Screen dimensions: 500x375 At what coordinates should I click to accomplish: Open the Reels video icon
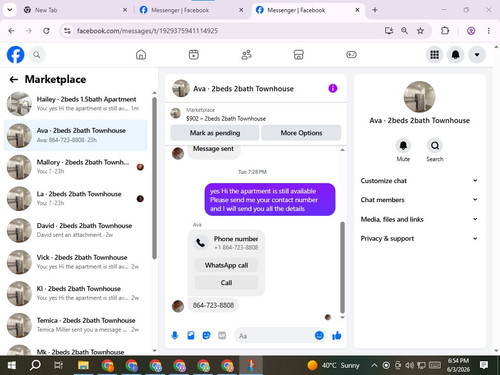194,55
